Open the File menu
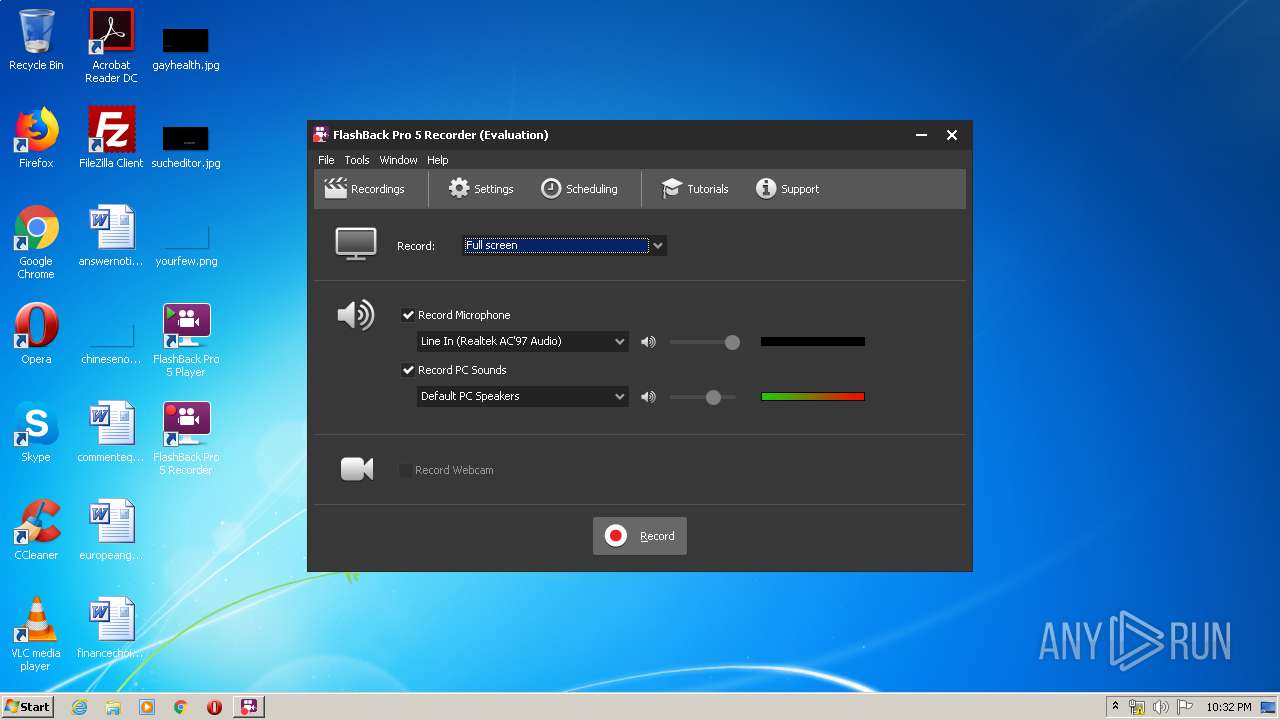 click(326, 160)
